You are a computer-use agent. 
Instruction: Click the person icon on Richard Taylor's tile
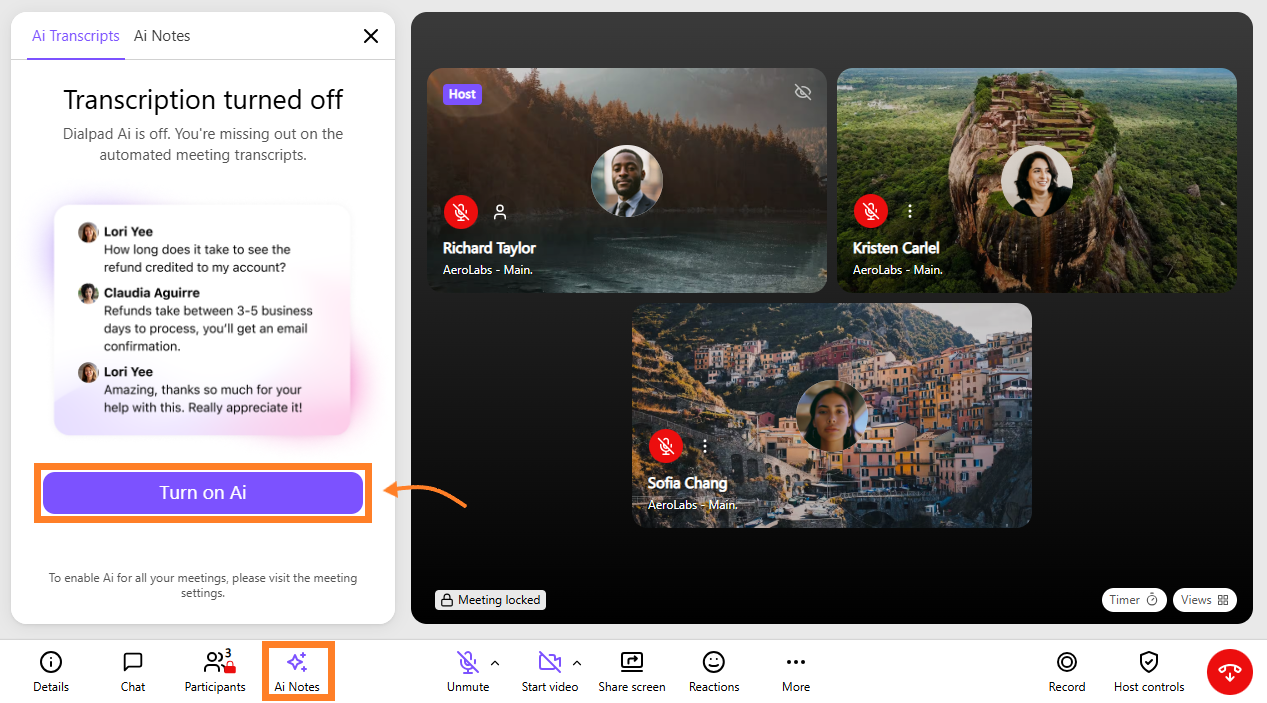(x=500, y=212)
